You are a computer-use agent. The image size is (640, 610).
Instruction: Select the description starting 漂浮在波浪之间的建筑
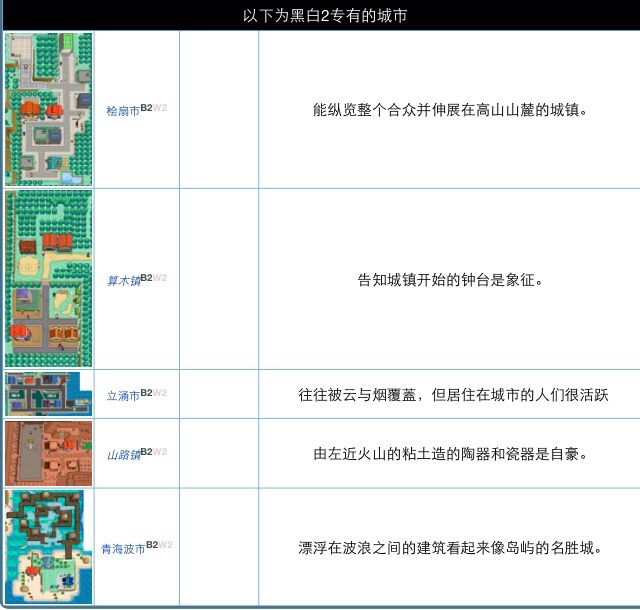(x=450, y=548)
